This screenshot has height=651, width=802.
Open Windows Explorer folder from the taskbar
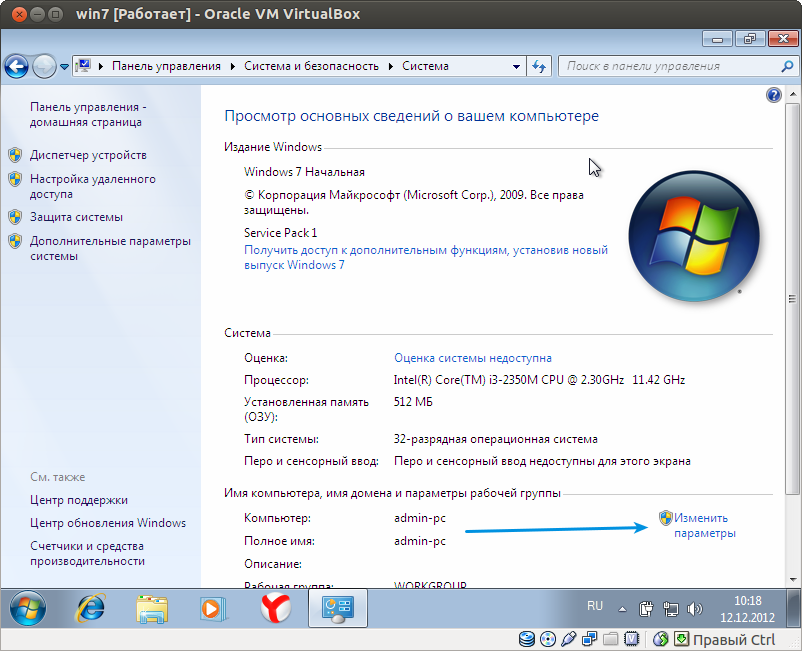coord(152,609)
